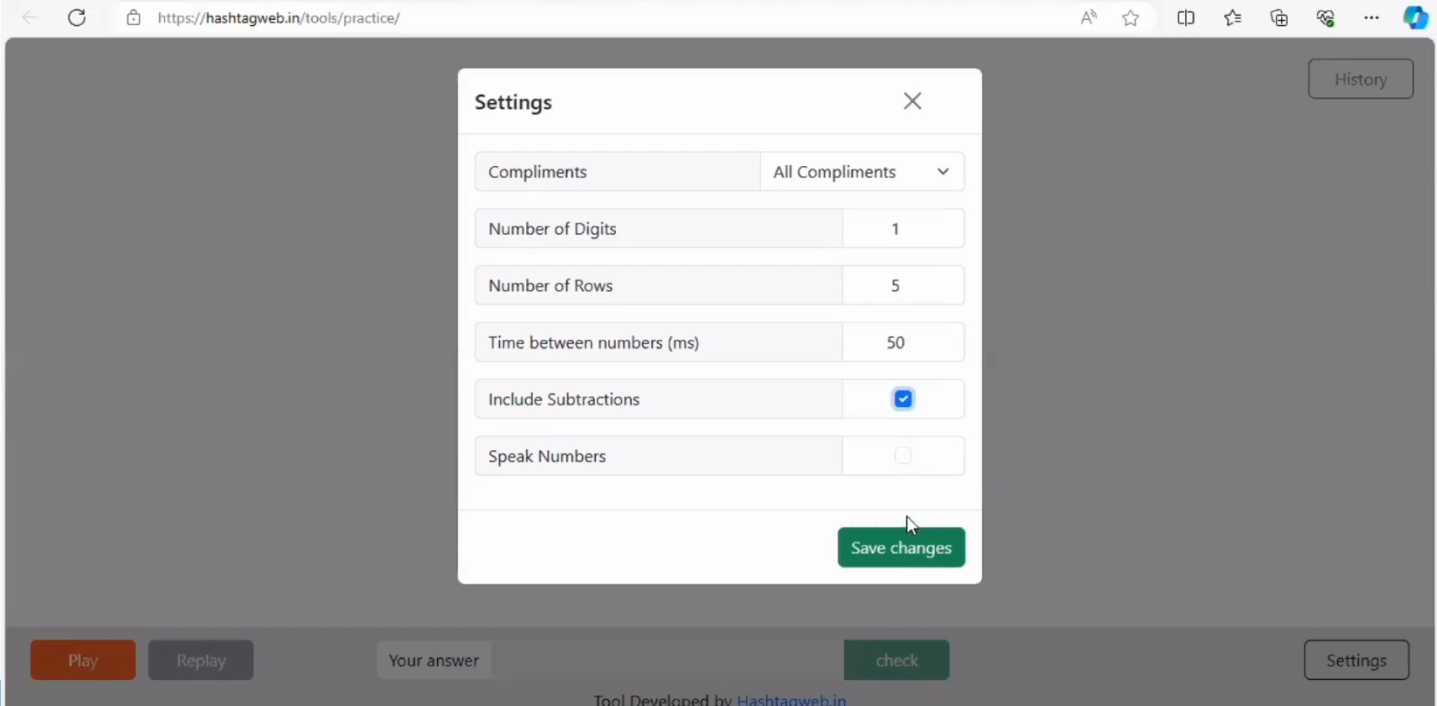
Task: Disable the Include Subtractions checkbox
Action: click(903, 398)
